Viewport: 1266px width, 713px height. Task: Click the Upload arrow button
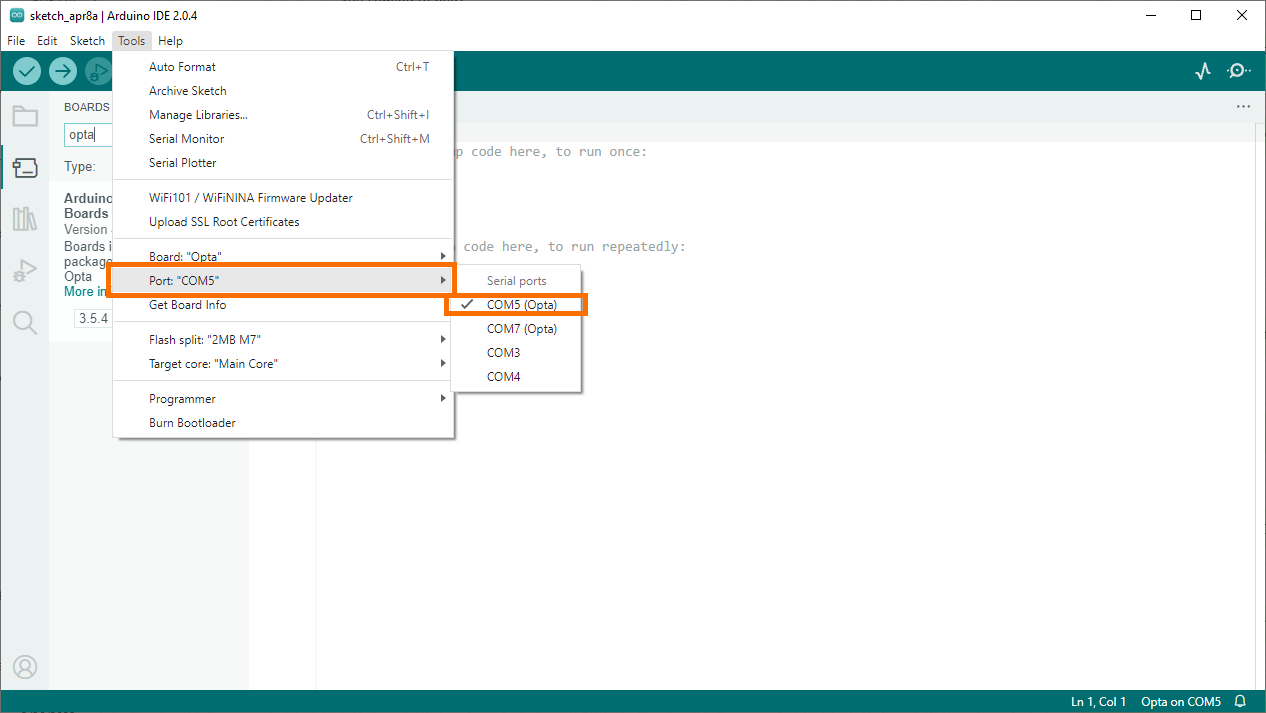[x=63, y=71]
